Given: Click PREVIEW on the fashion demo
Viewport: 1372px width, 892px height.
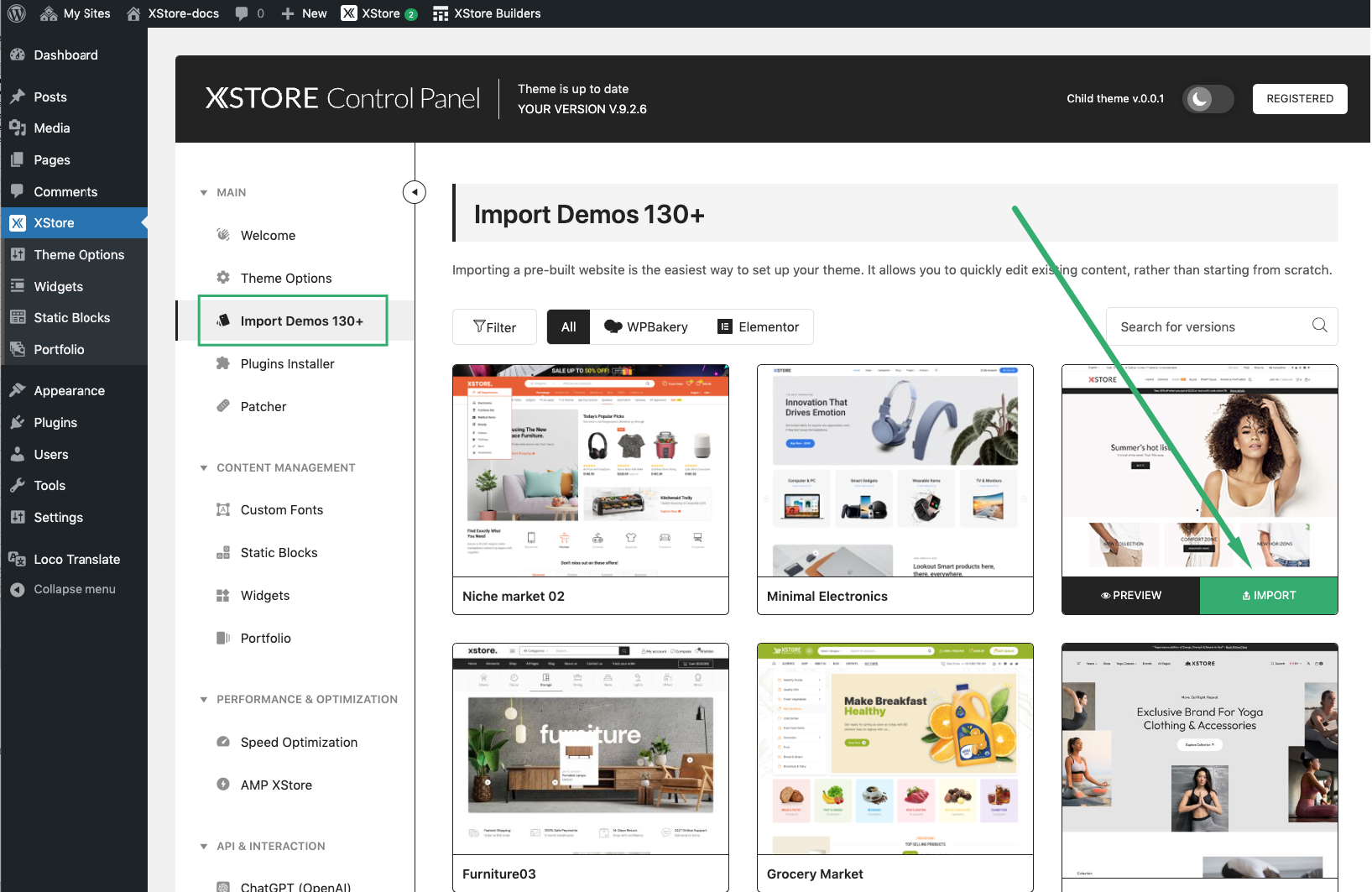Looking at the screenshot, I should pos(1131,596).
